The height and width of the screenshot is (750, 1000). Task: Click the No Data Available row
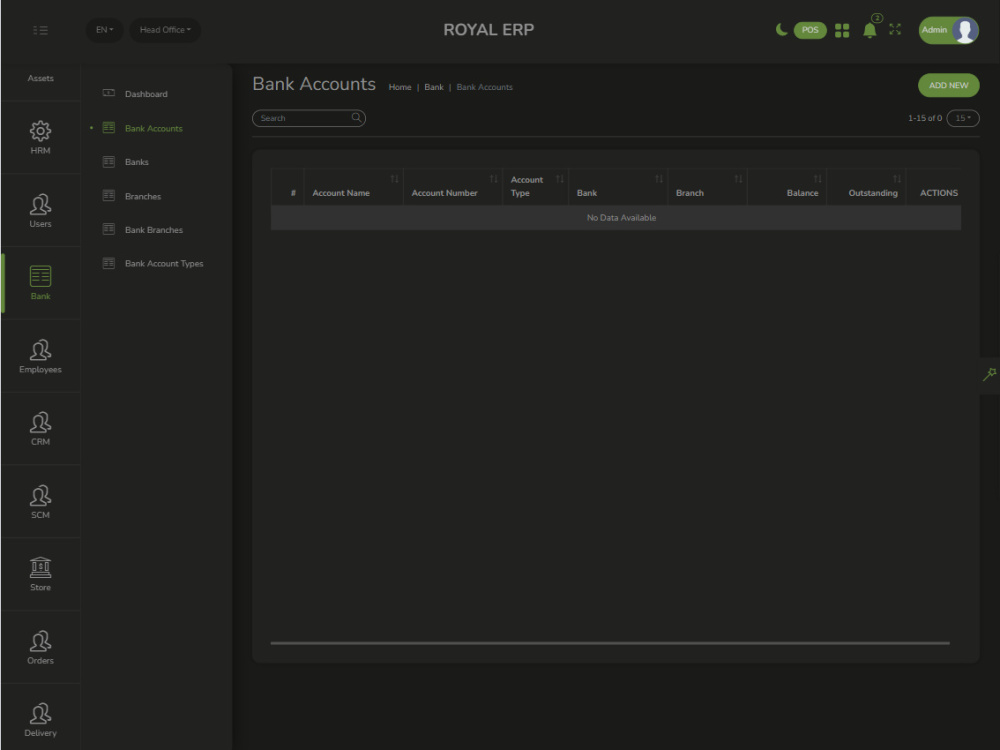coord(616,217)
